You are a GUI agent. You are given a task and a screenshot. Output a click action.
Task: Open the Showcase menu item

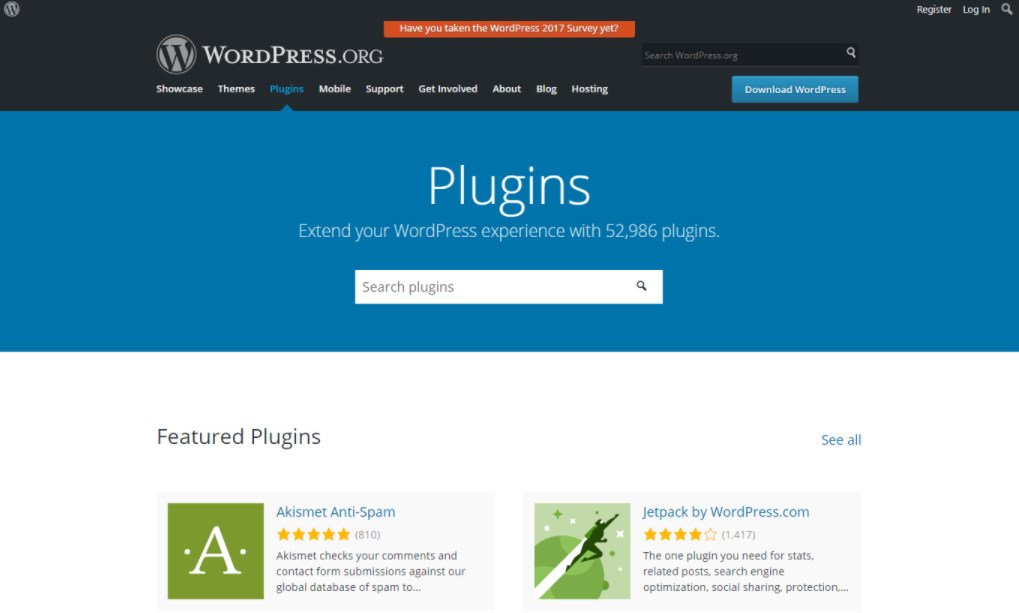[x=179, y=89]
